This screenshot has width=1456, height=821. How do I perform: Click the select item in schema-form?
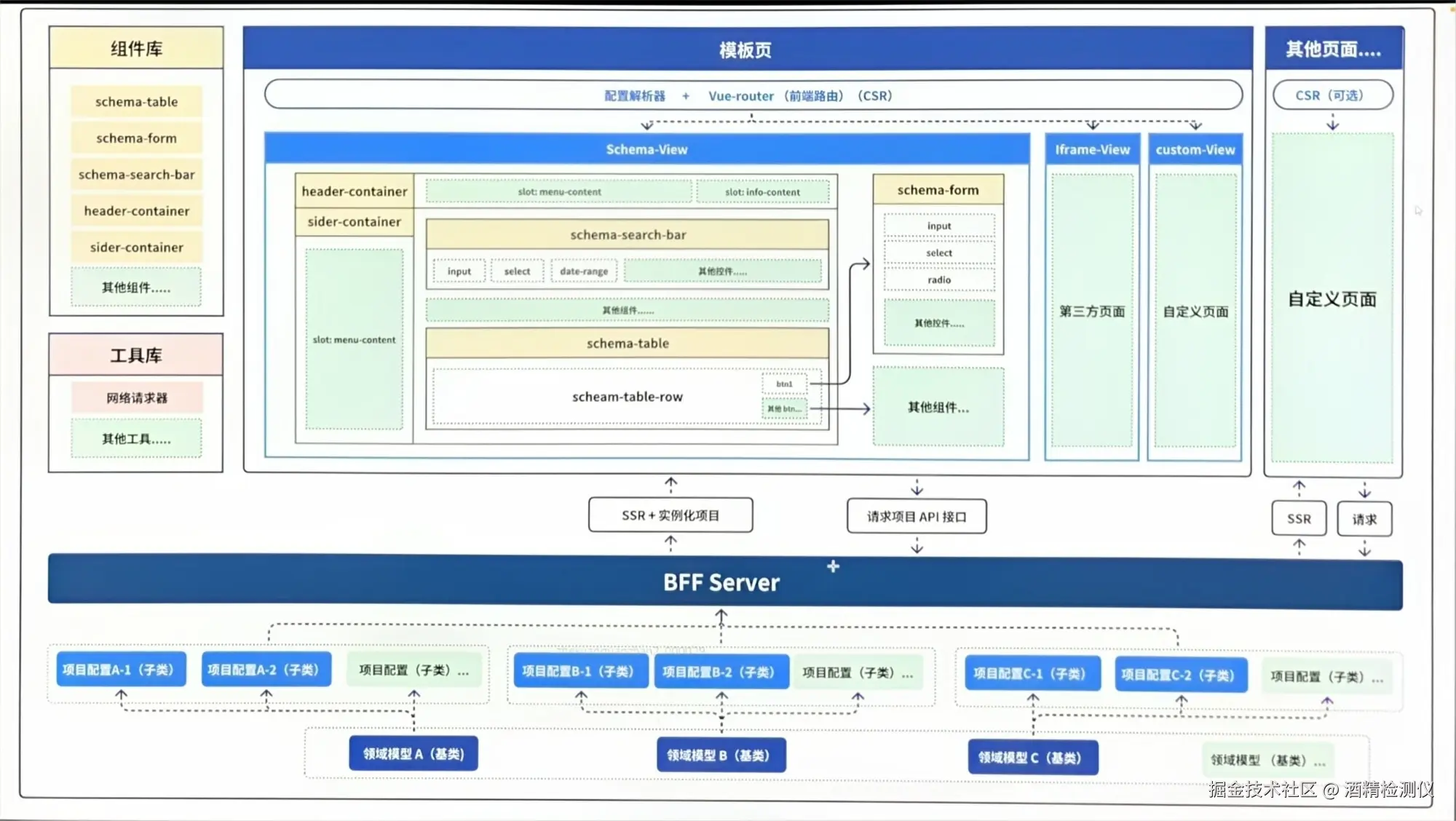pyautogui.click(x=939, y=253)
